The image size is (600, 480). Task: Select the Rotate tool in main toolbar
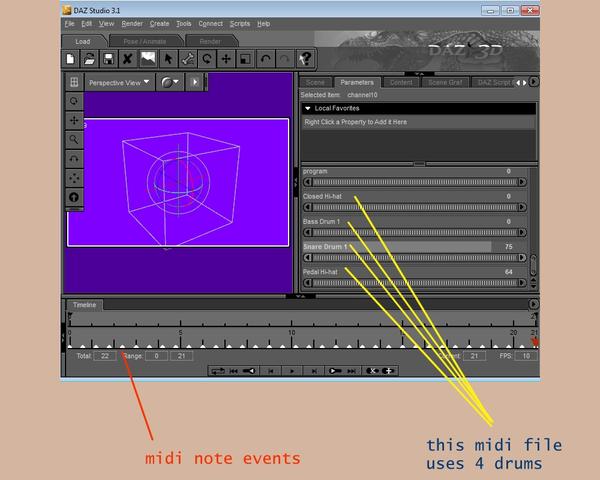(x=207, y=59)
